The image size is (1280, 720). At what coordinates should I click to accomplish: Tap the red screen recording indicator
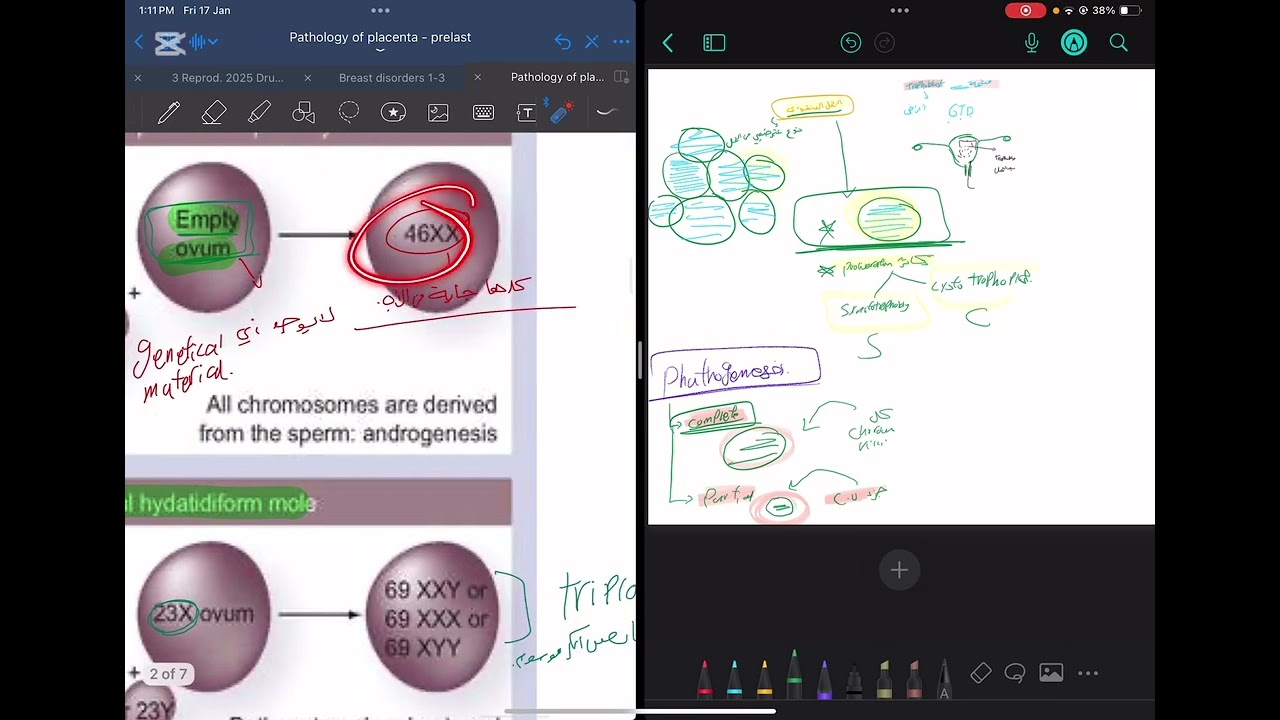click(x=1026, y=10)
